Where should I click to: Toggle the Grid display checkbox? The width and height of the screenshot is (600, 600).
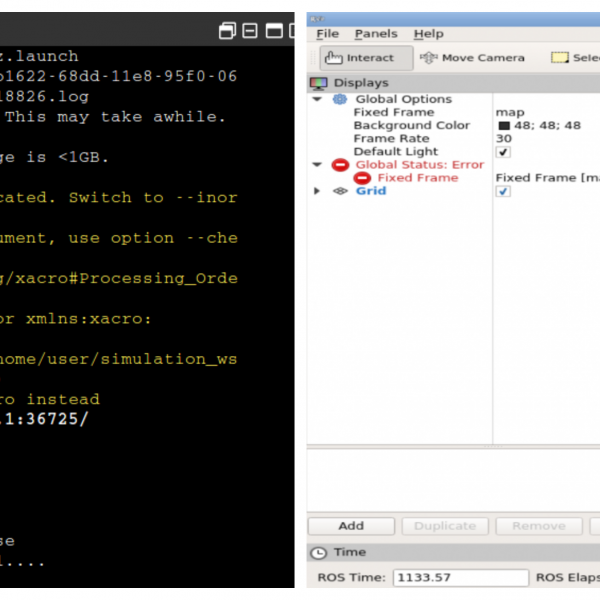click(x=503, y=191)
